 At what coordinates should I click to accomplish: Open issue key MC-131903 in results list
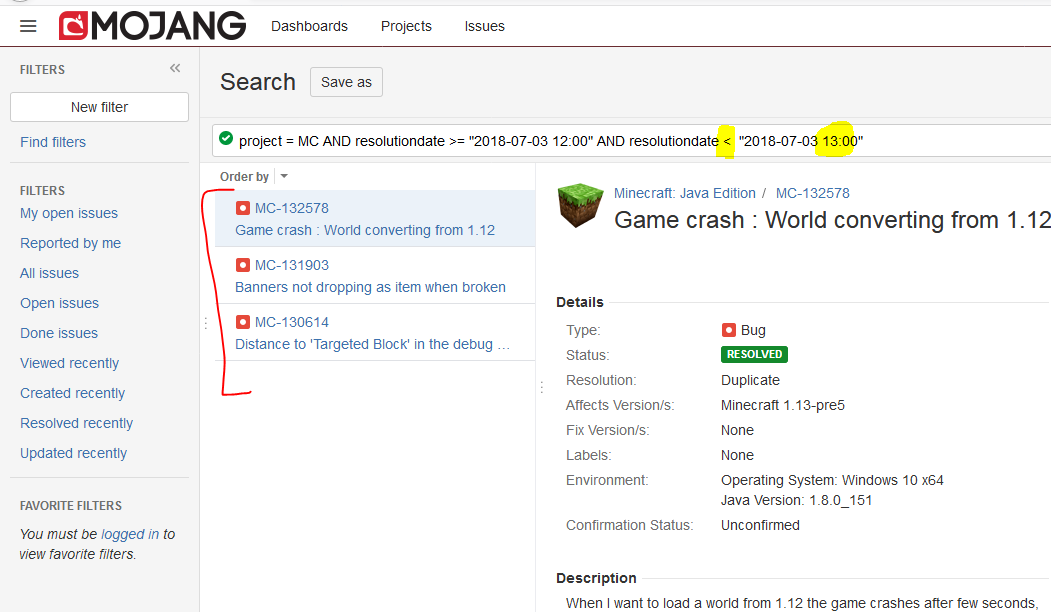[292, 265]
